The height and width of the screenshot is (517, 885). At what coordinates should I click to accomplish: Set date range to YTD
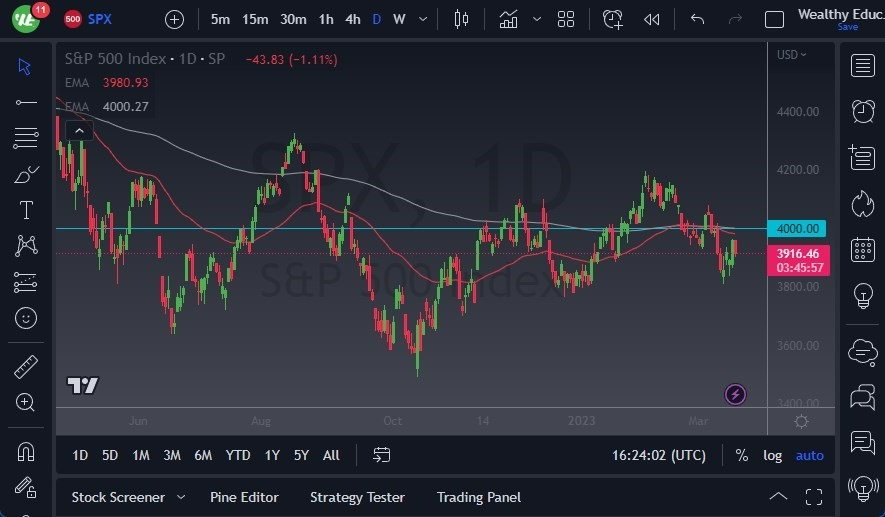238,455
